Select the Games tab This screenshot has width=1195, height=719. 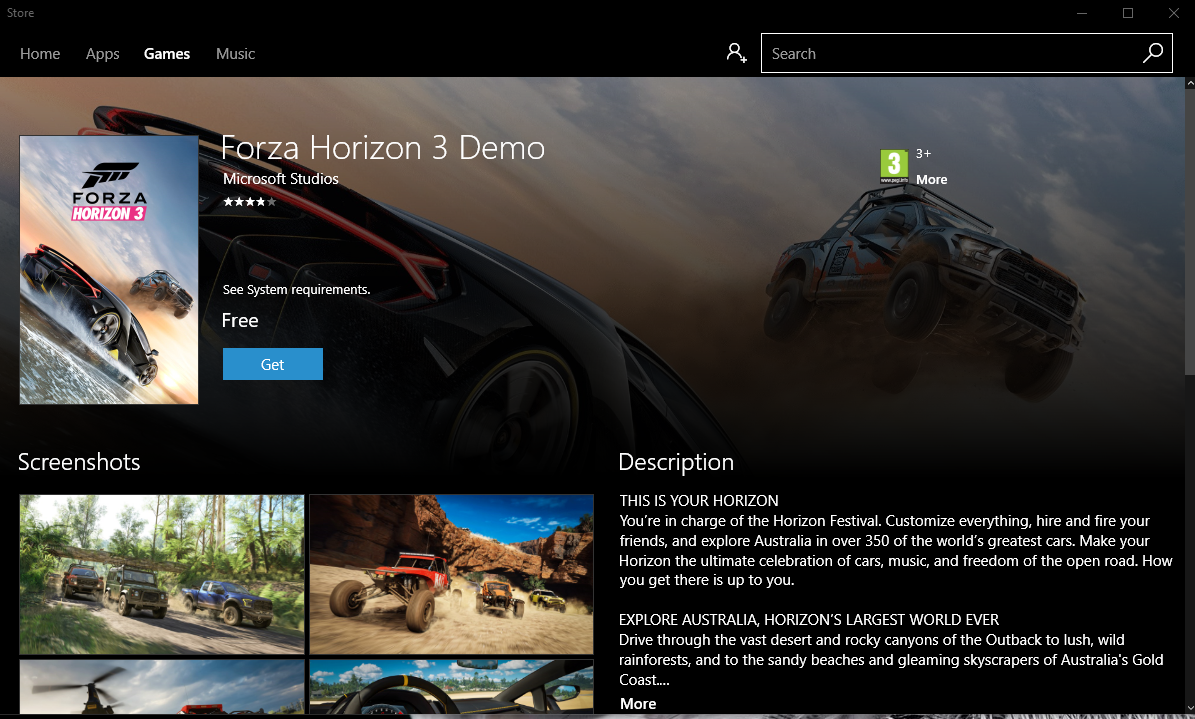167,53
